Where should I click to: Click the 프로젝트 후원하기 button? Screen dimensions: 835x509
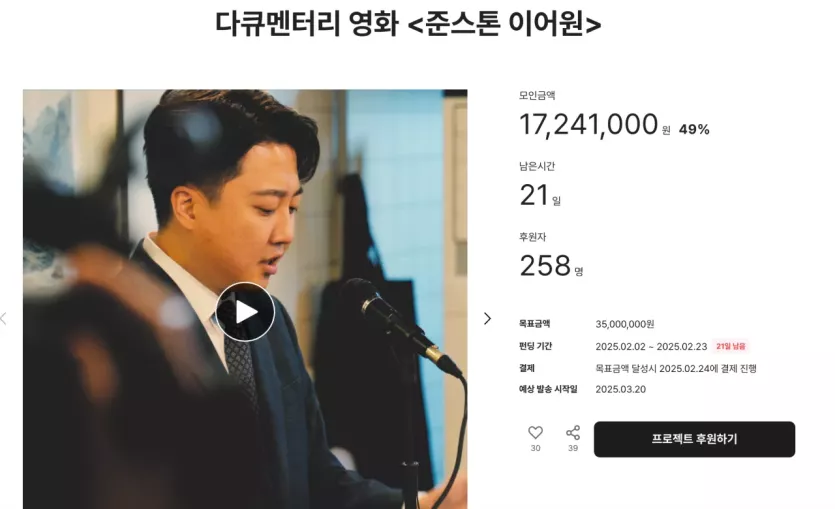(694, 439)
